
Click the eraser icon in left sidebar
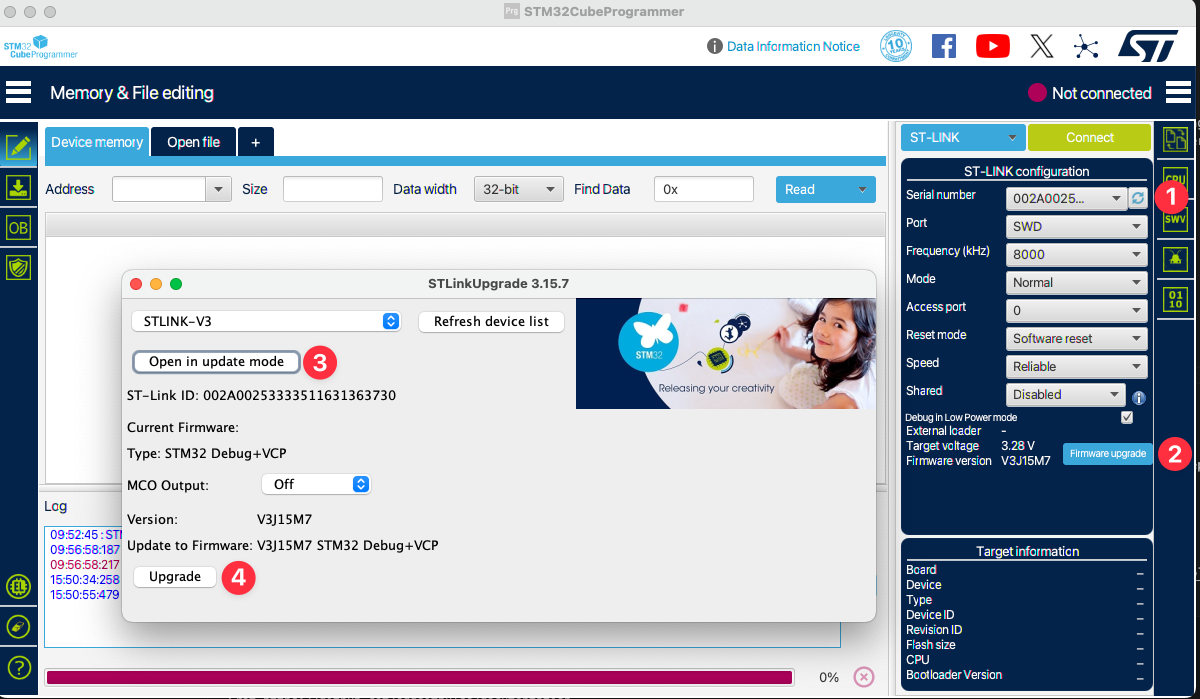coord(18,626)
